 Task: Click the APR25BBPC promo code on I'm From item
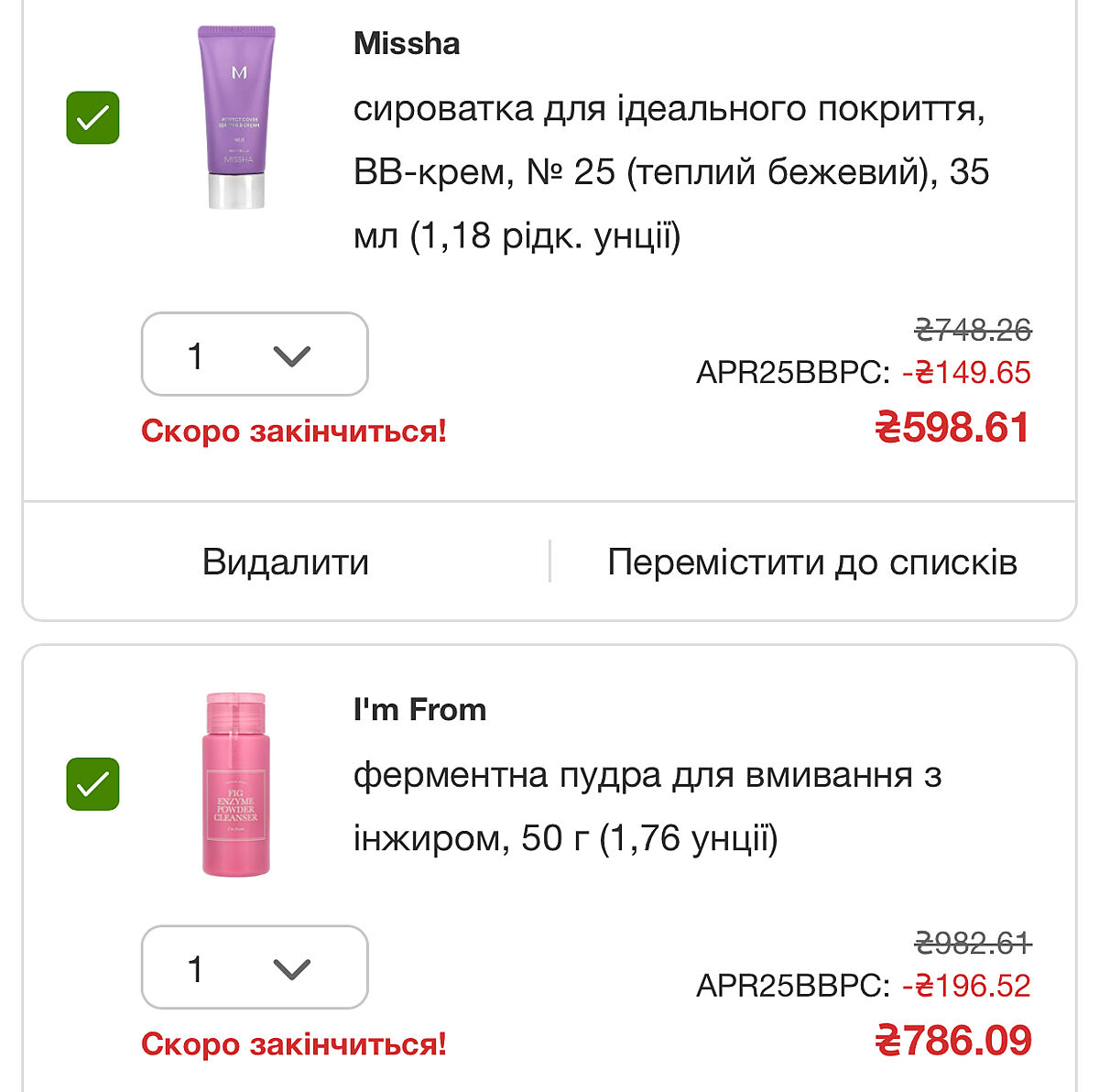(x=793, y=986)
